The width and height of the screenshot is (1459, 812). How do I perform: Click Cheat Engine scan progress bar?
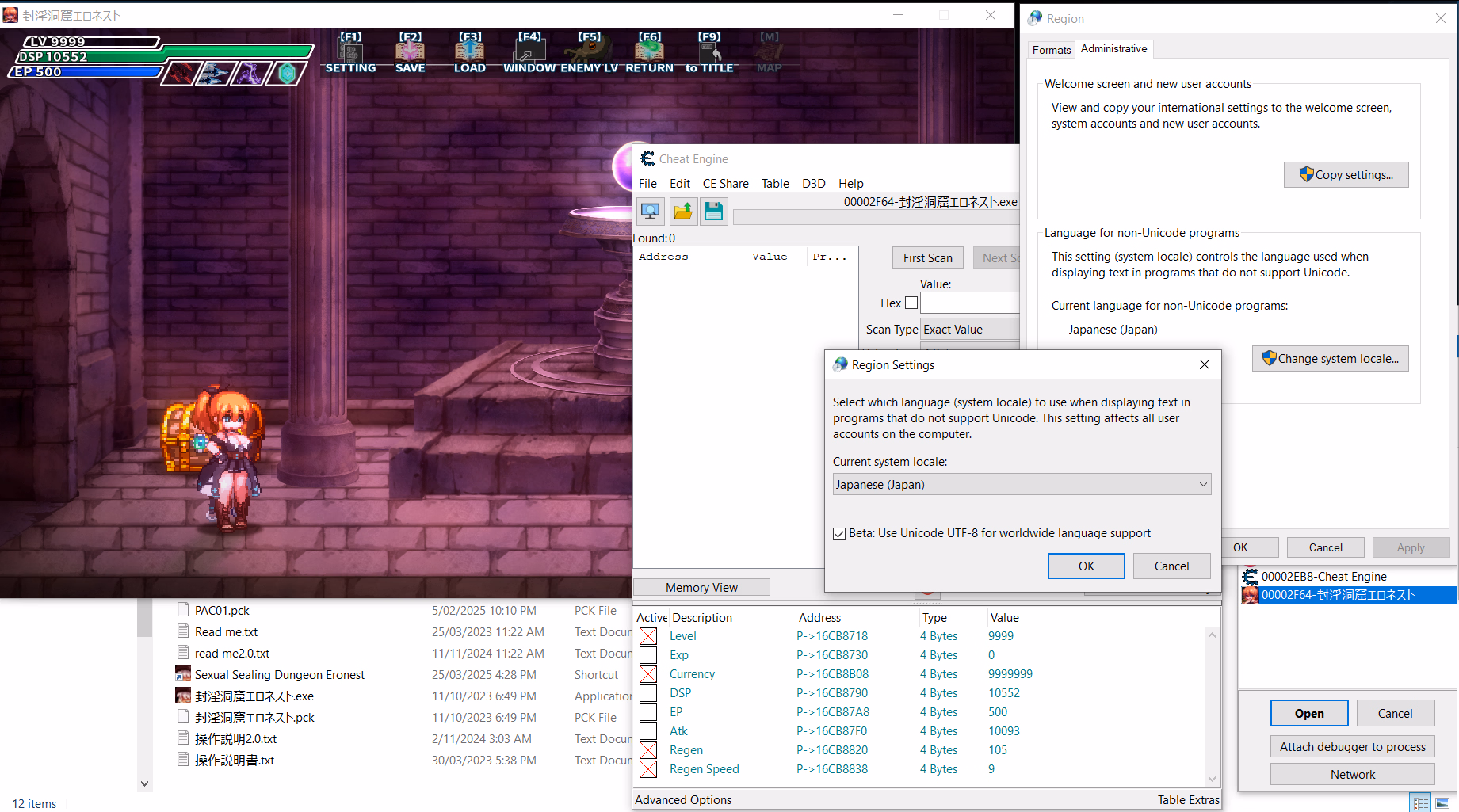tap(876, 218)
